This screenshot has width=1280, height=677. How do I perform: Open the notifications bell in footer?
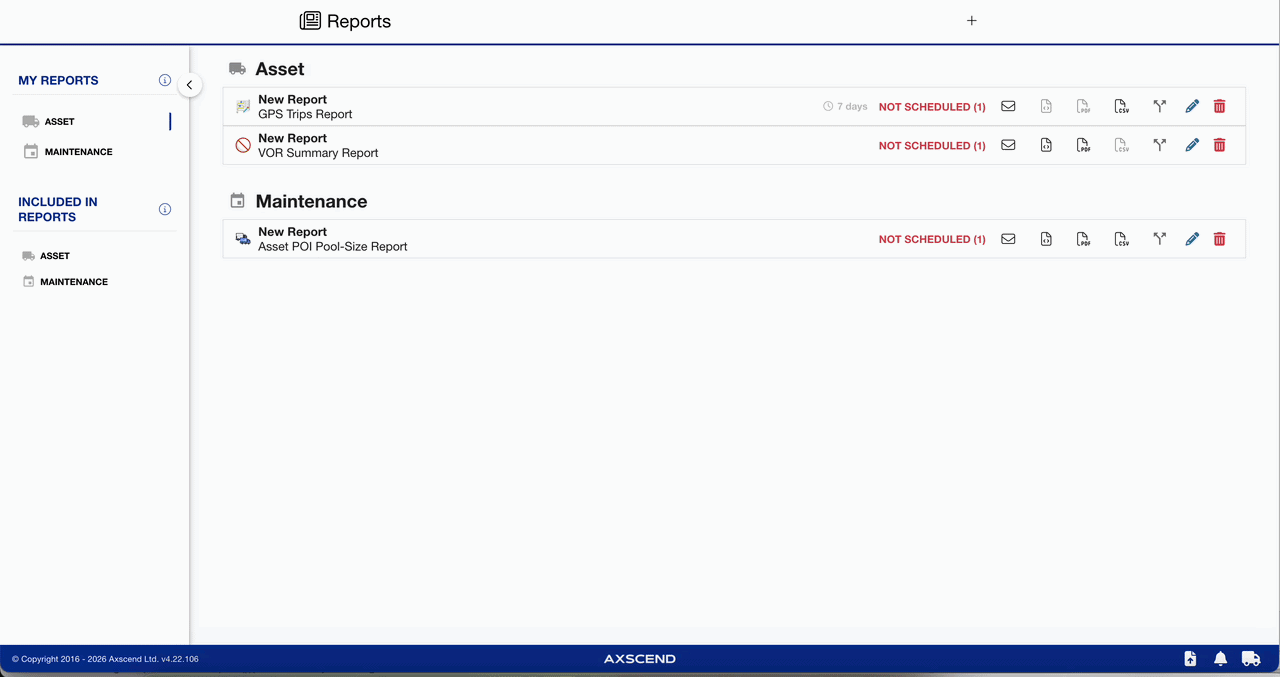1220,658
